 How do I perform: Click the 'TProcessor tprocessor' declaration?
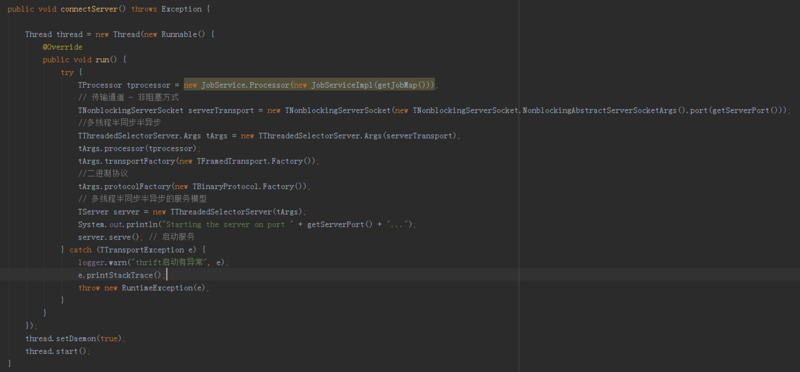pyautogui.click(x=123, y=85)
